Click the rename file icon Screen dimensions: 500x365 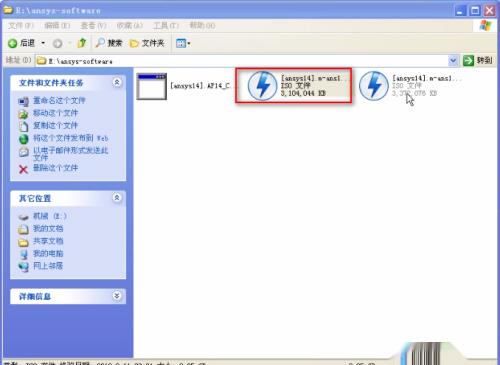(x=24, y=101)
